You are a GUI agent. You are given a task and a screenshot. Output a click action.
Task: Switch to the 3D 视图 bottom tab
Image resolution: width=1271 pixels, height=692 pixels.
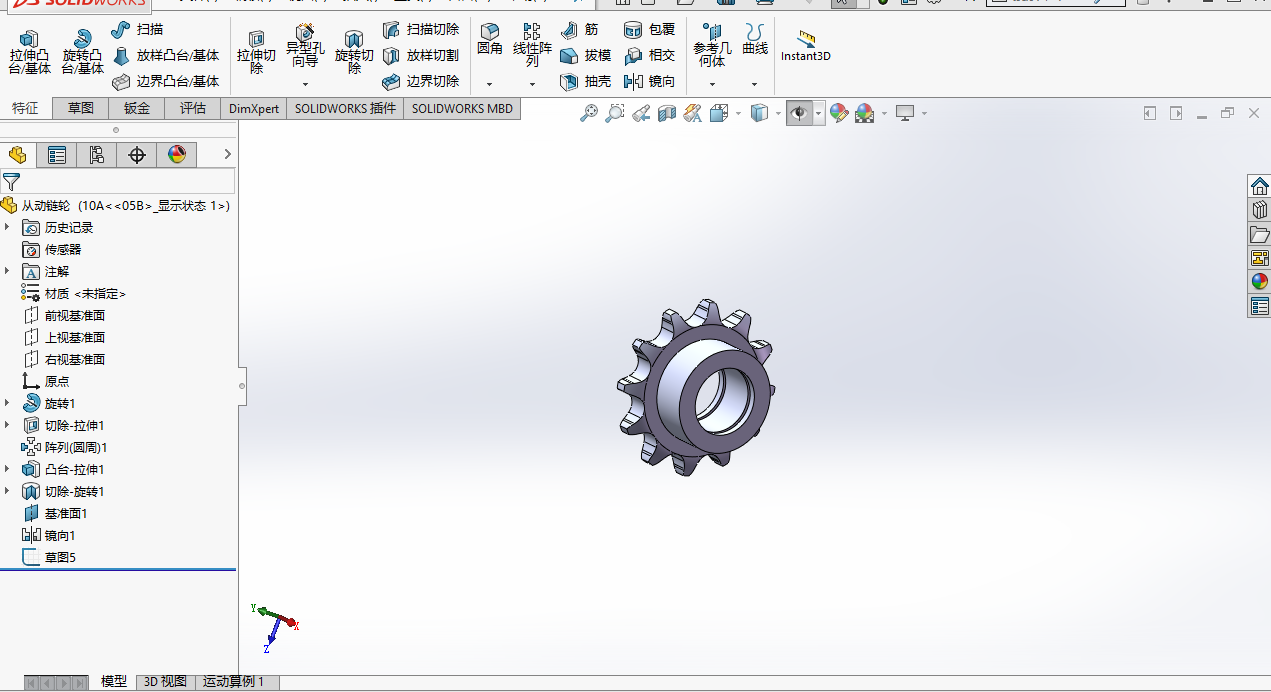point(165,682)
